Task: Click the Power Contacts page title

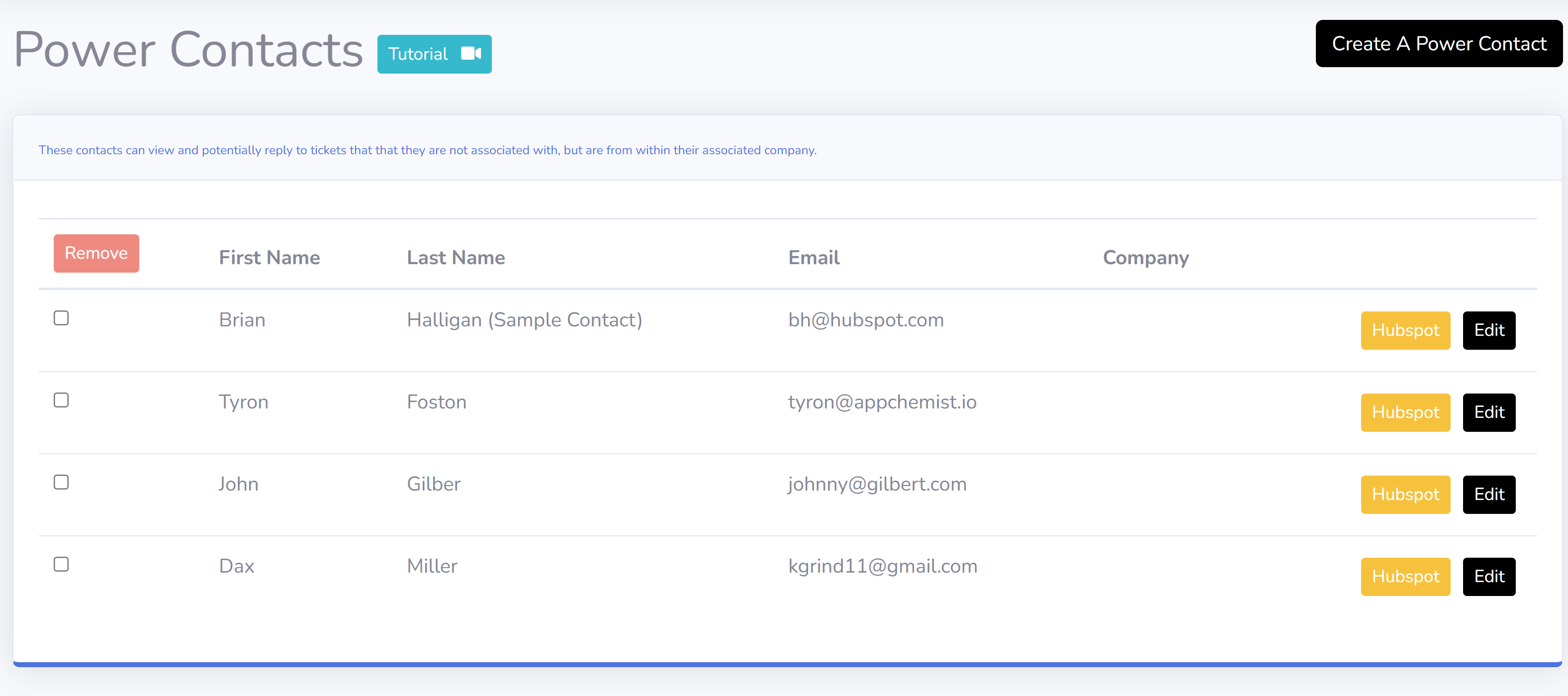Action: point(188,50)
